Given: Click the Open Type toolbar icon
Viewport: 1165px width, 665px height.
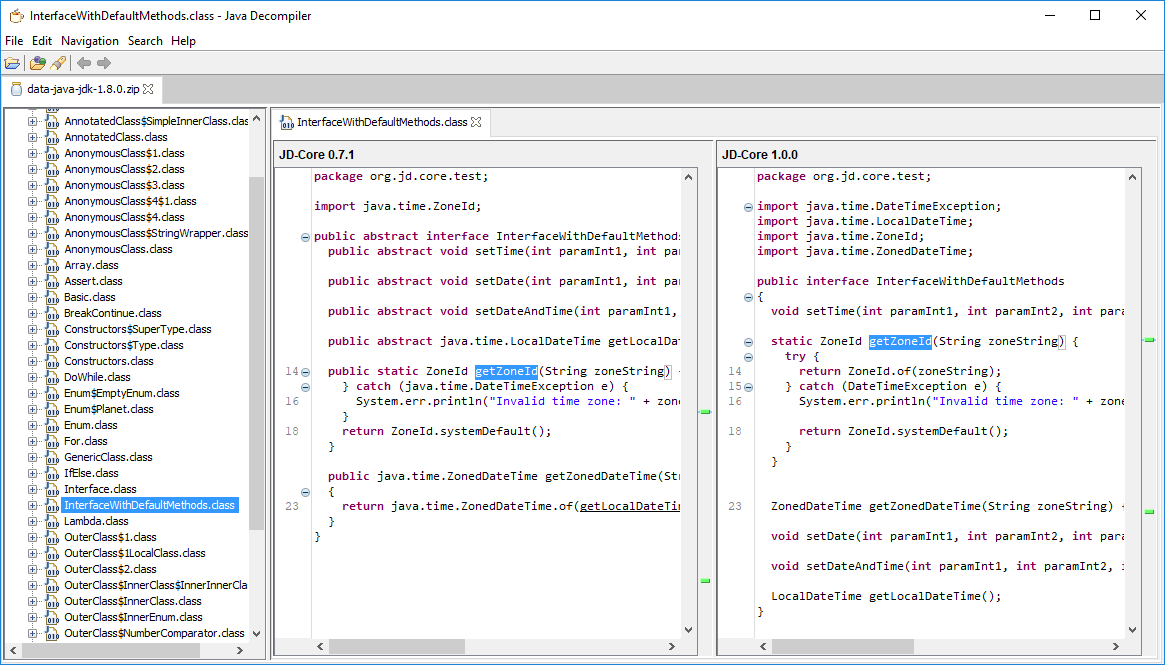Looking at the screenshot, I should (x=37, y=63).
